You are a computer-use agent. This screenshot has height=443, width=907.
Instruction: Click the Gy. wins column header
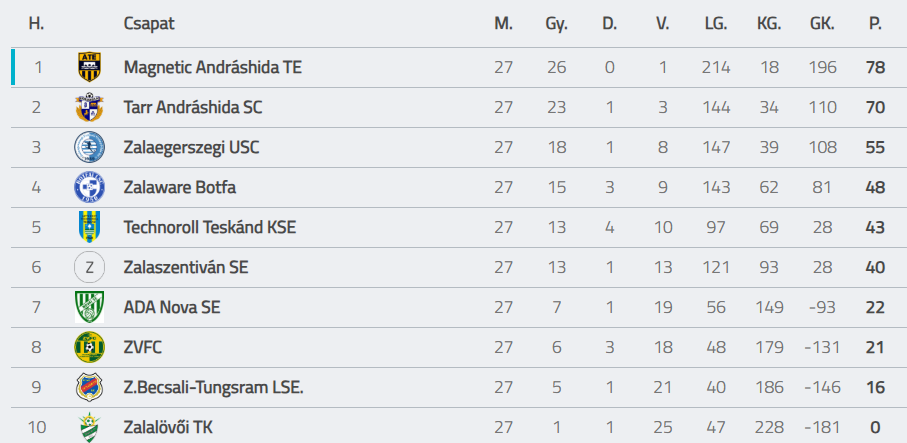556,24
